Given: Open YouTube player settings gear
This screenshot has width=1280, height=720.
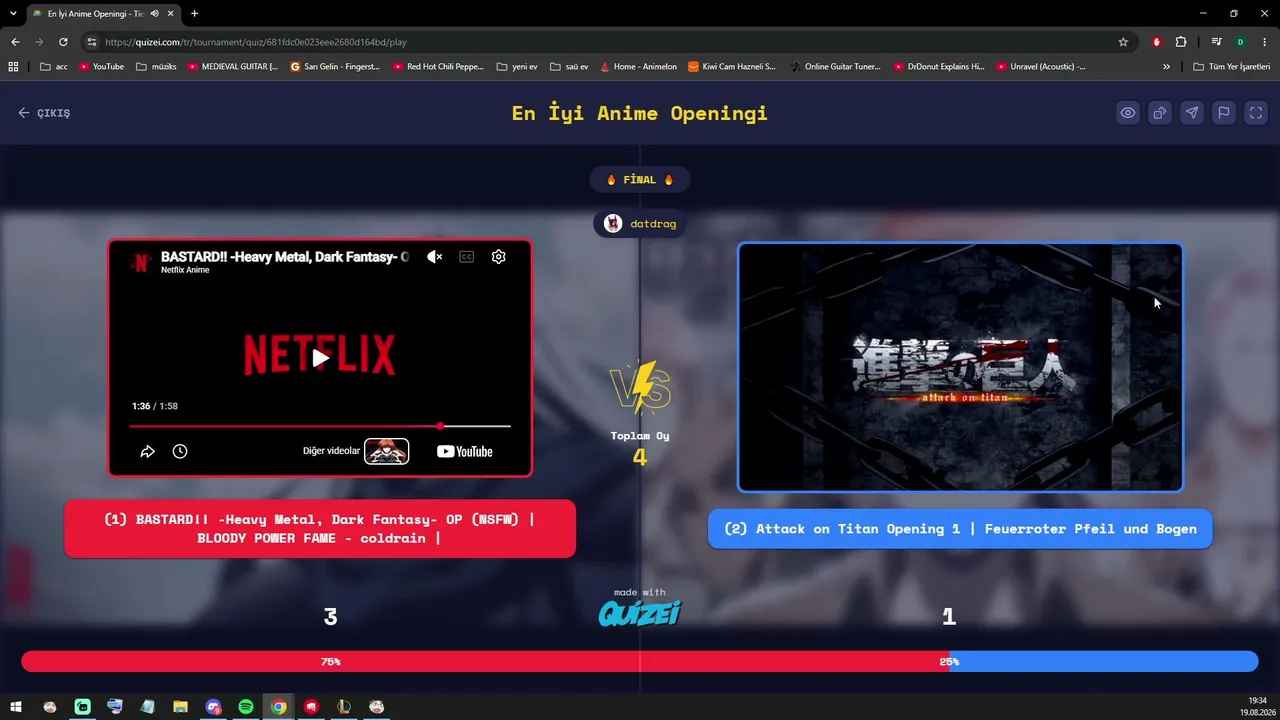Looking at the screenshot, I should [x=499, y=257].
